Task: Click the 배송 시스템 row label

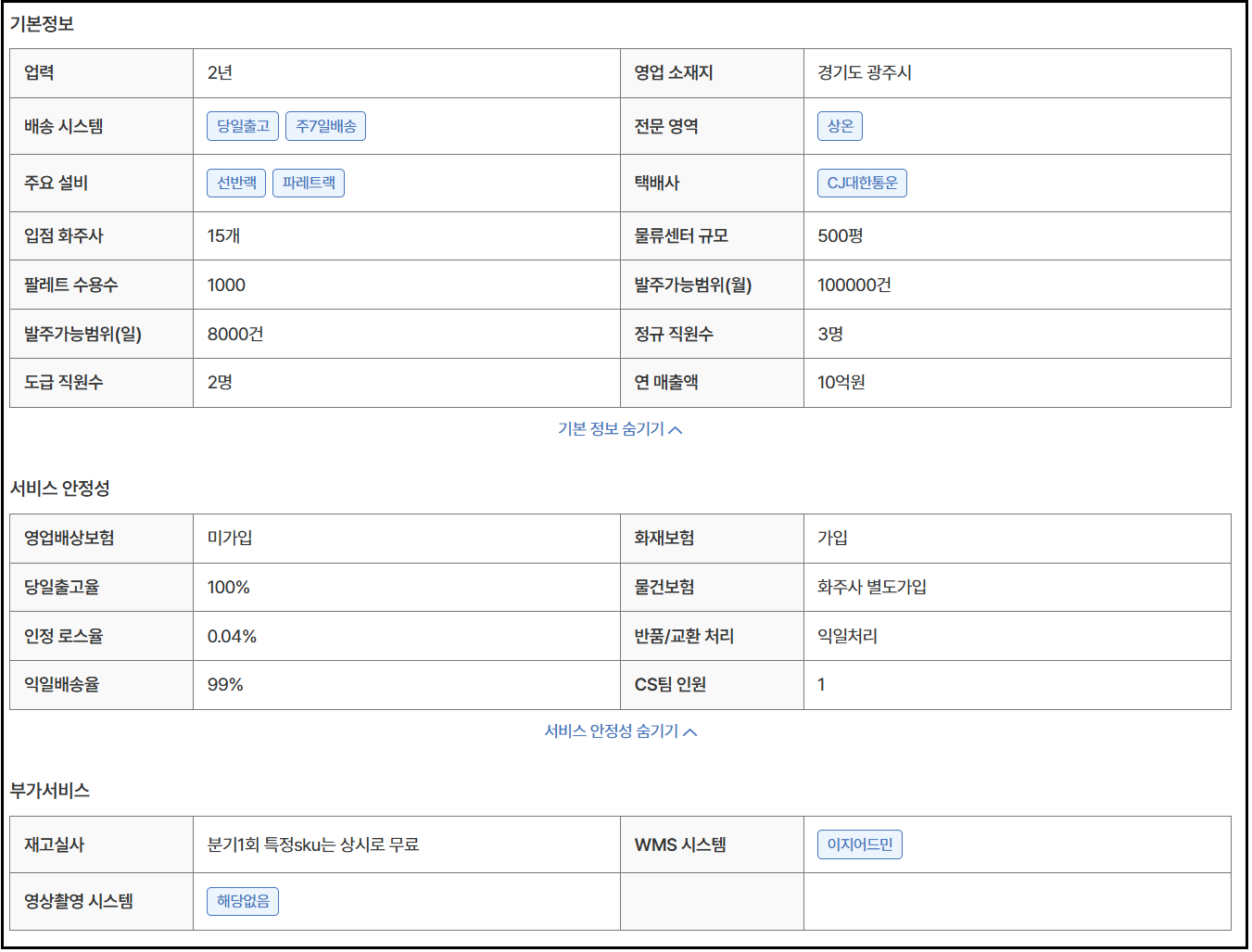Action: pyautogui.click(x=64, y=127)
